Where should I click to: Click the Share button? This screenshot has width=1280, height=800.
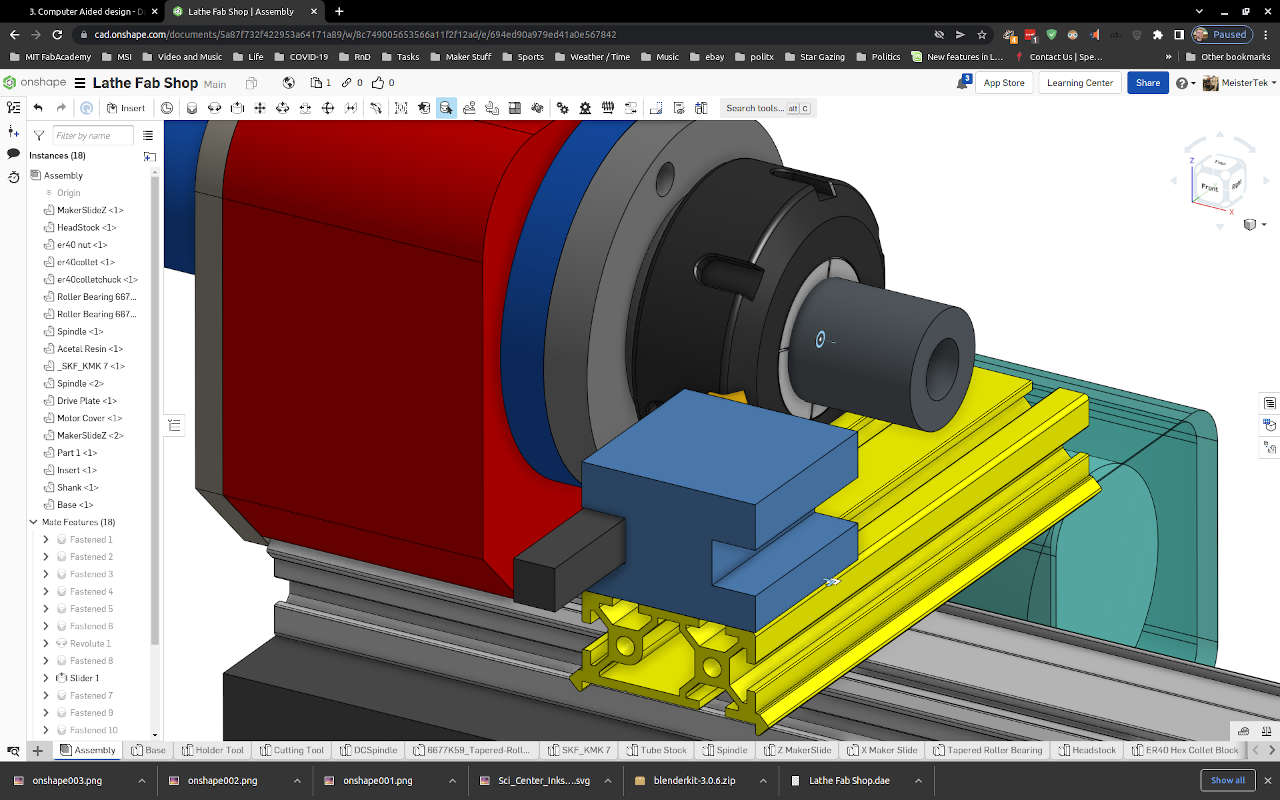(x=1148, y=83)
